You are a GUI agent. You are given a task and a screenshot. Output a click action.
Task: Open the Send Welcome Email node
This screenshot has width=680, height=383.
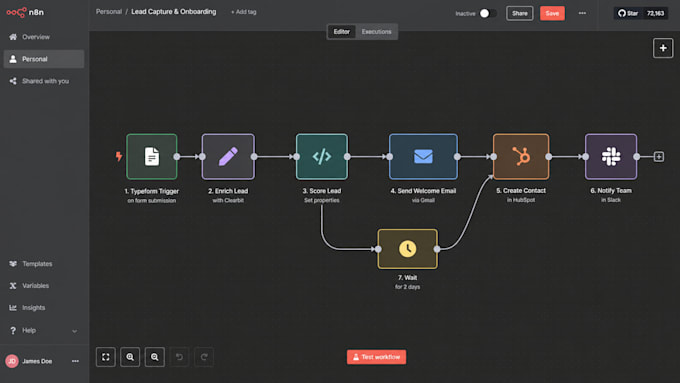point(423,157)
